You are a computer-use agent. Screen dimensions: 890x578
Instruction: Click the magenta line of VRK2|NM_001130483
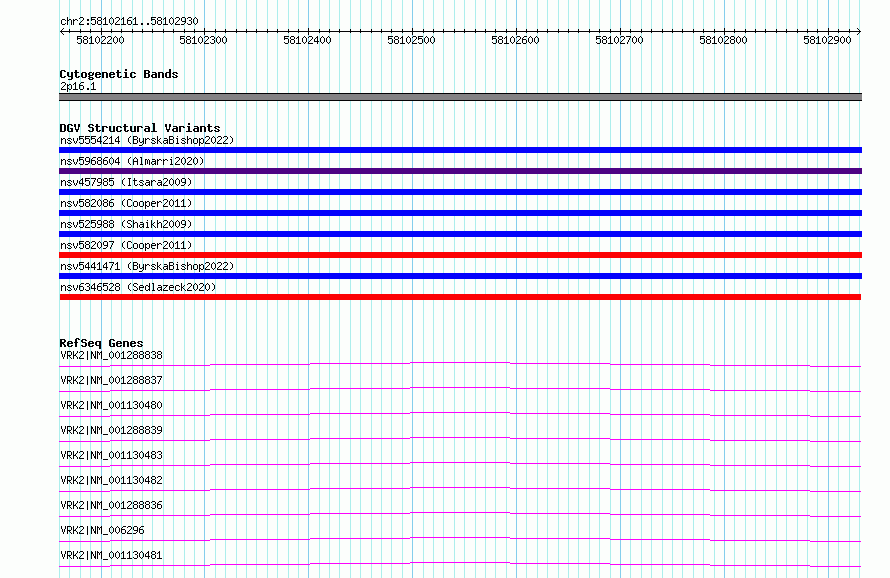tap(460, 464)
